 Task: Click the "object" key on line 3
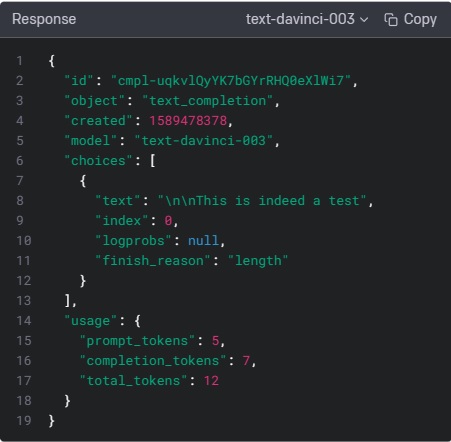point(94,101)
